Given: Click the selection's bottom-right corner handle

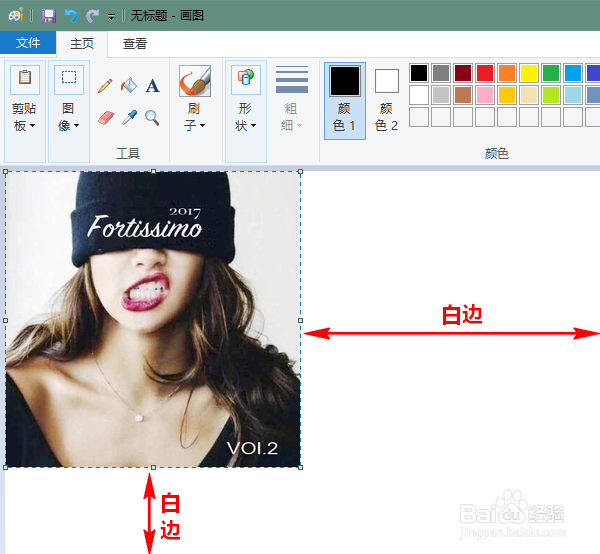Looking at the screenshot, I should tap(300, 467).
